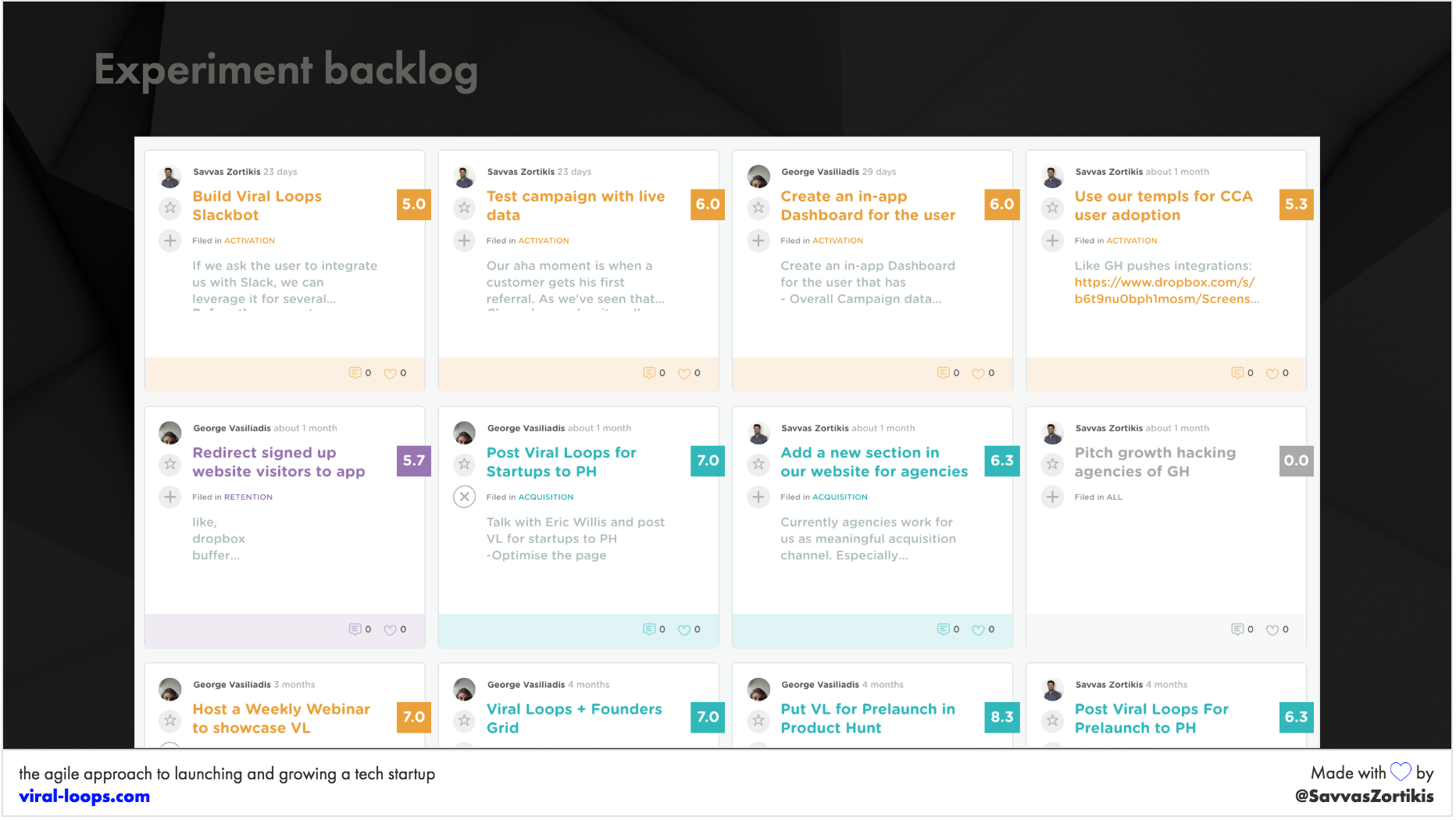Click plus icon on Add a new section card

click(x=758, y=497)
